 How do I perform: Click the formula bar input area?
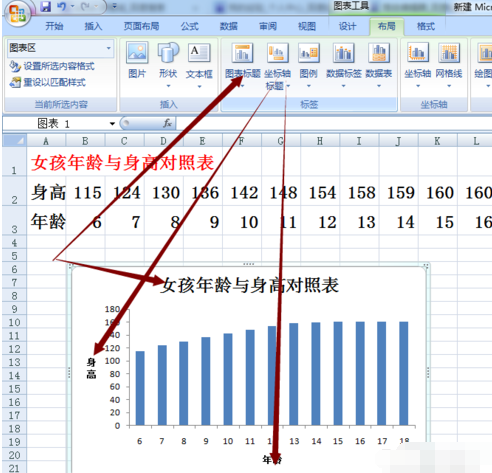[333, 124]
